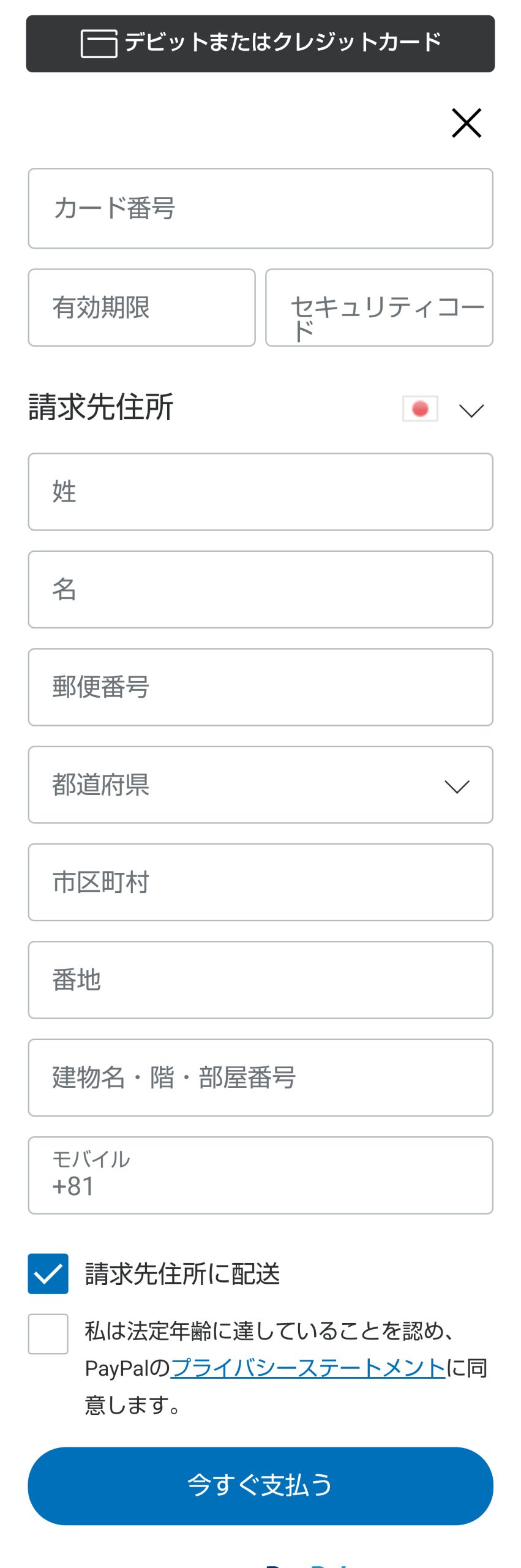521x1568 pixels.
Task: Uncheck 請求先住所に配送 checkbox
Action: pyautogui.click(x=48, y=1273)
